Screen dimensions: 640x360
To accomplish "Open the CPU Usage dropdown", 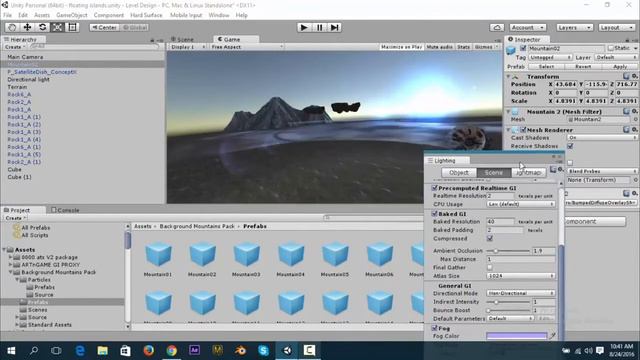I will [x=521, y=204].
